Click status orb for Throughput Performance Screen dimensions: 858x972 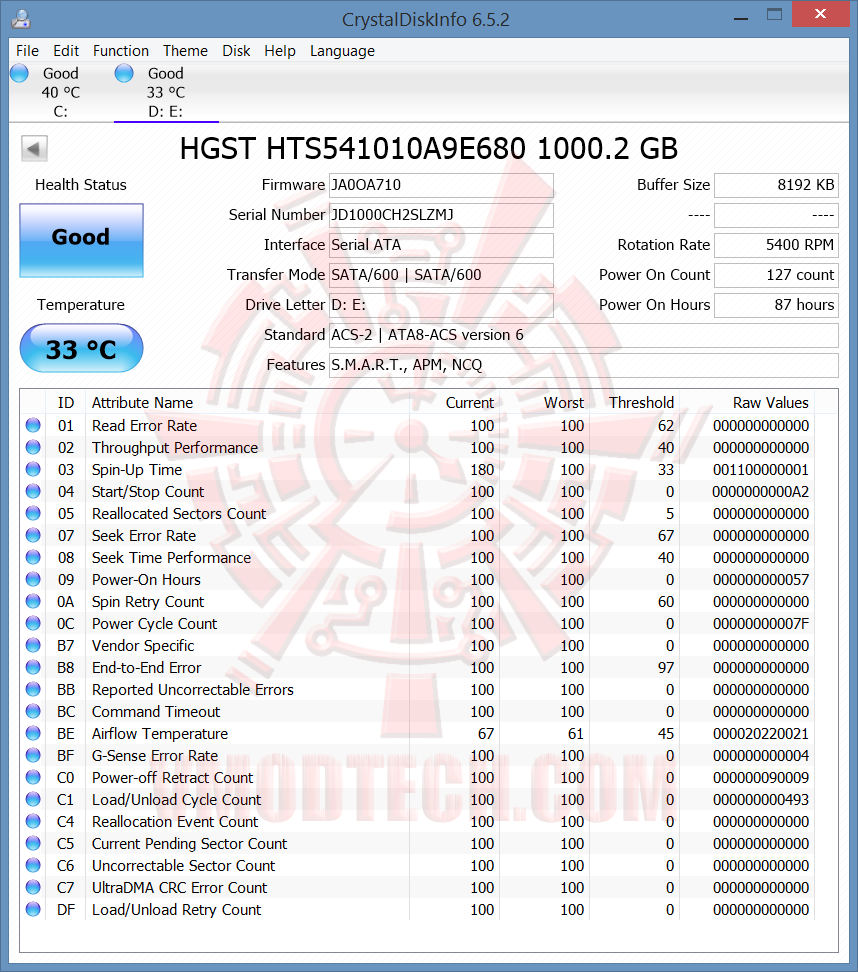pos(33,447)
